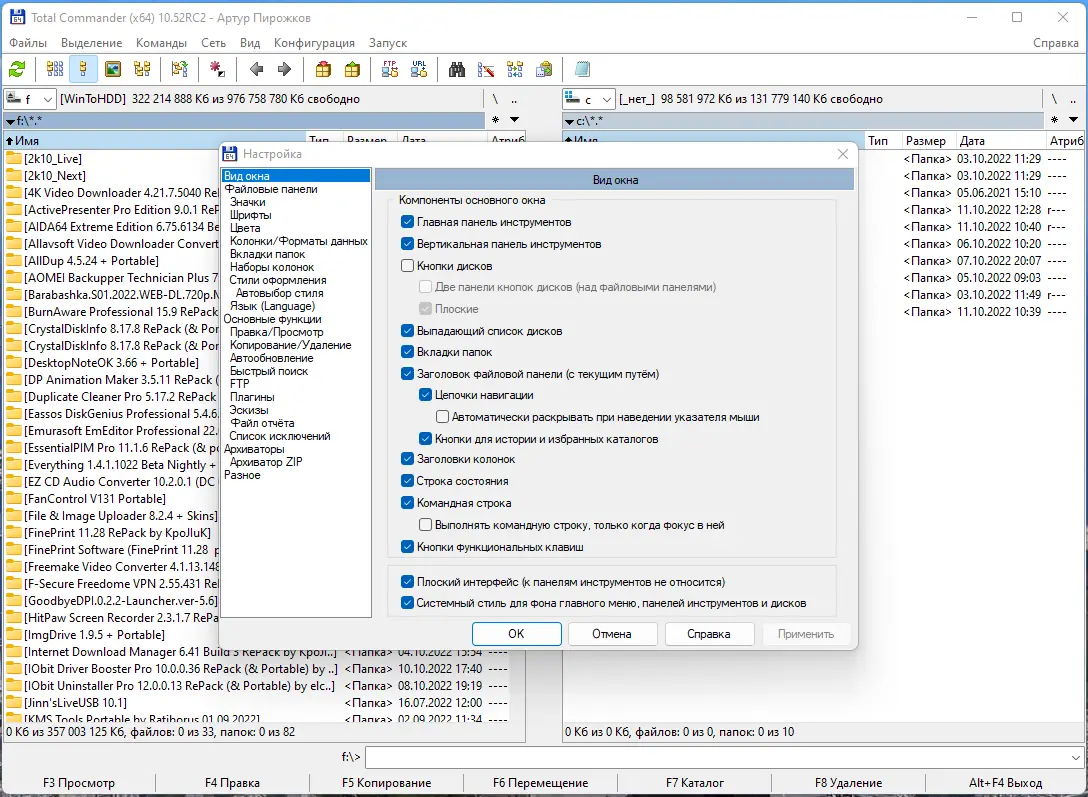Go forward using the right arrow icon
This screenshot has width=1088, height=797.
(x=284, y=69)
